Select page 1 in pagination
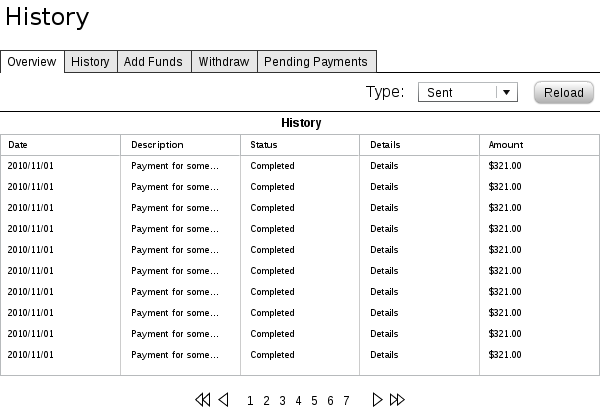The width and height of the screenshot is (604, 408). click(x=250, y=401)
